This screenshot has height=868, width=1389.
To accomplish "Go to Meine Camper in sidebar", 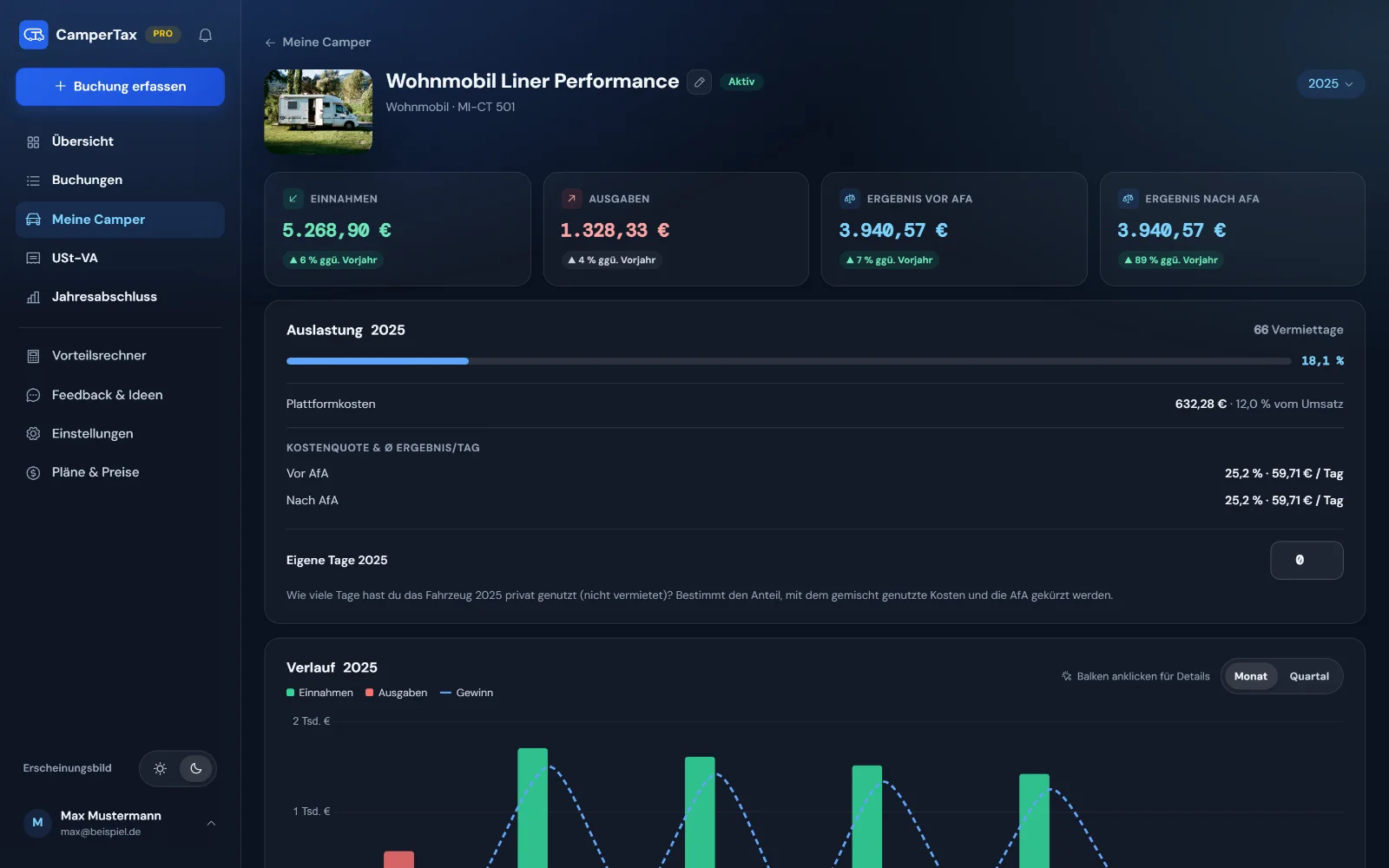I will tap(120, 220).
